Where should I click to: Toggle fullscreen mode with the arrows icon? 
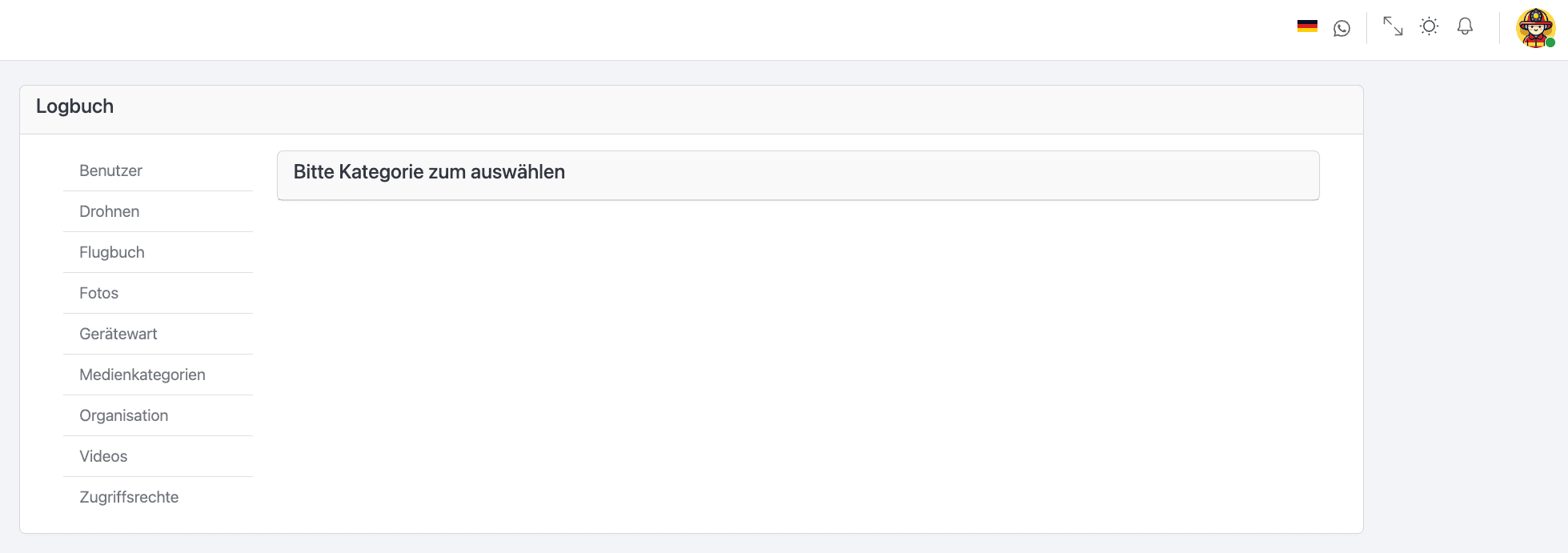1393,26
